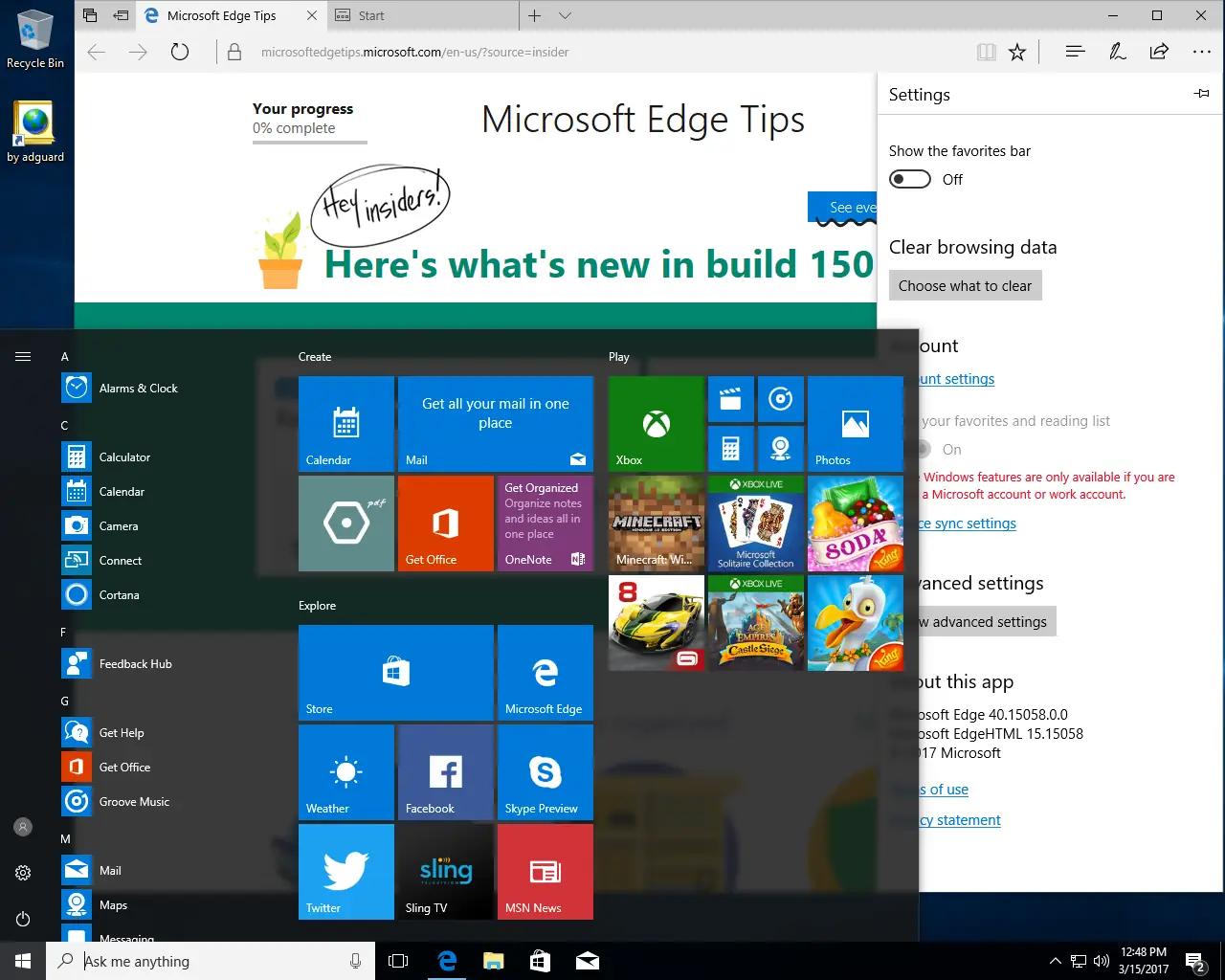Open Edge's more options menu
This screenshot has height=980, width=1225.
(x=1202, y=52)
